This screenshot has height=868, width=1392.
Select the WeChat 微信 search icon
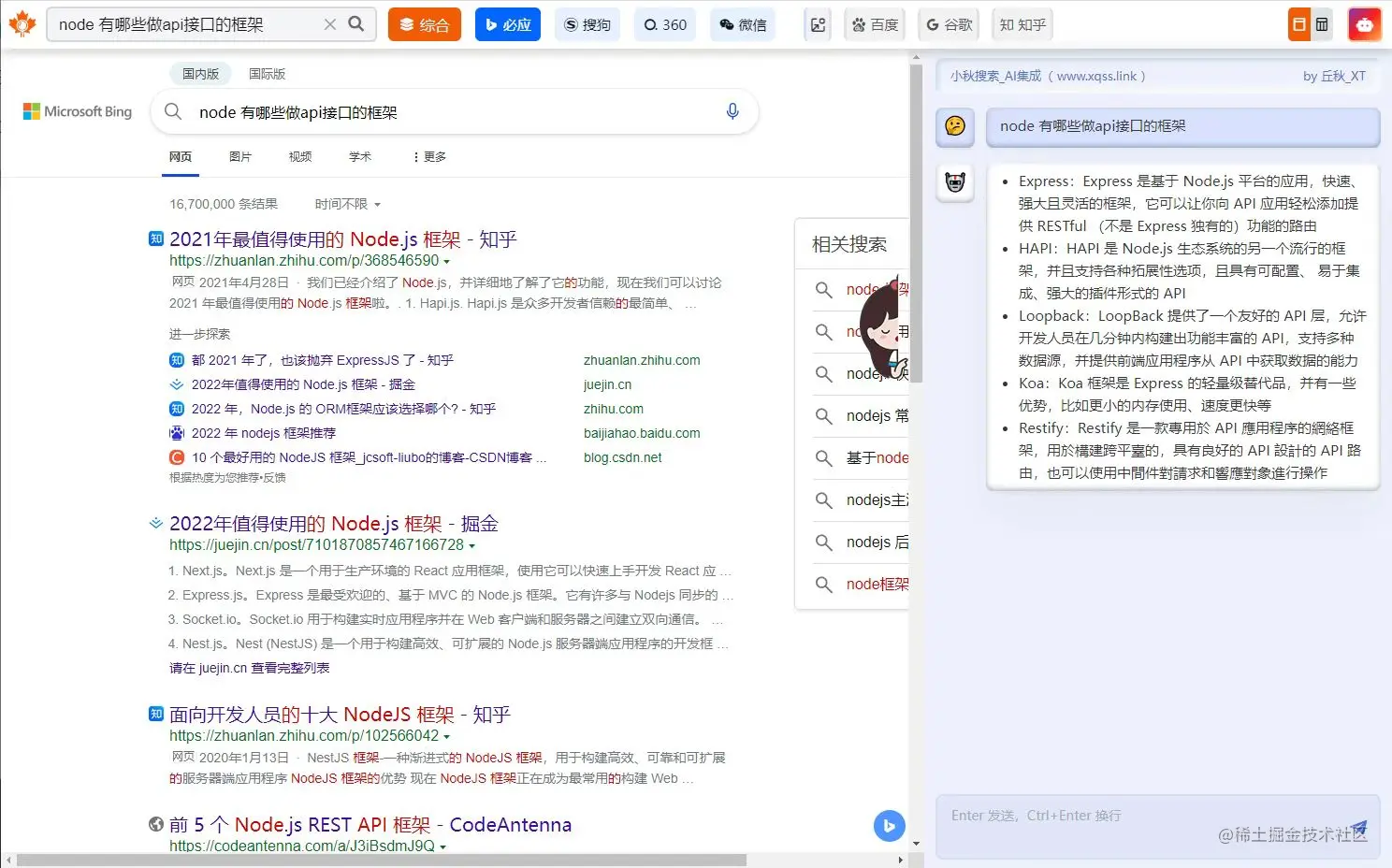[743, 24]
